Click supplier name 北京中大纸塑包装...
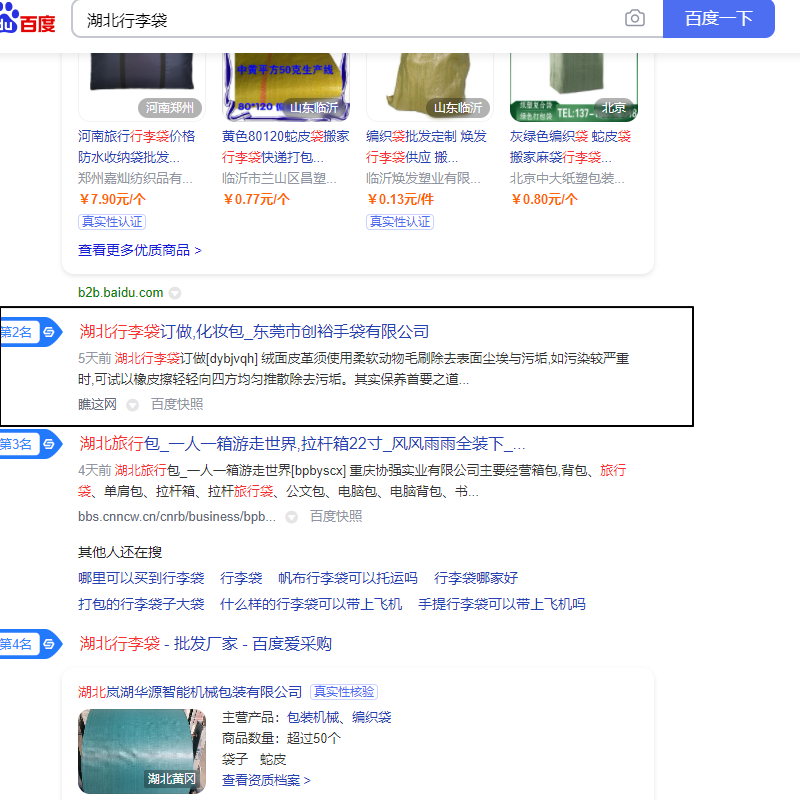This screenshot has width=800, height=800. tap(567, 178)
